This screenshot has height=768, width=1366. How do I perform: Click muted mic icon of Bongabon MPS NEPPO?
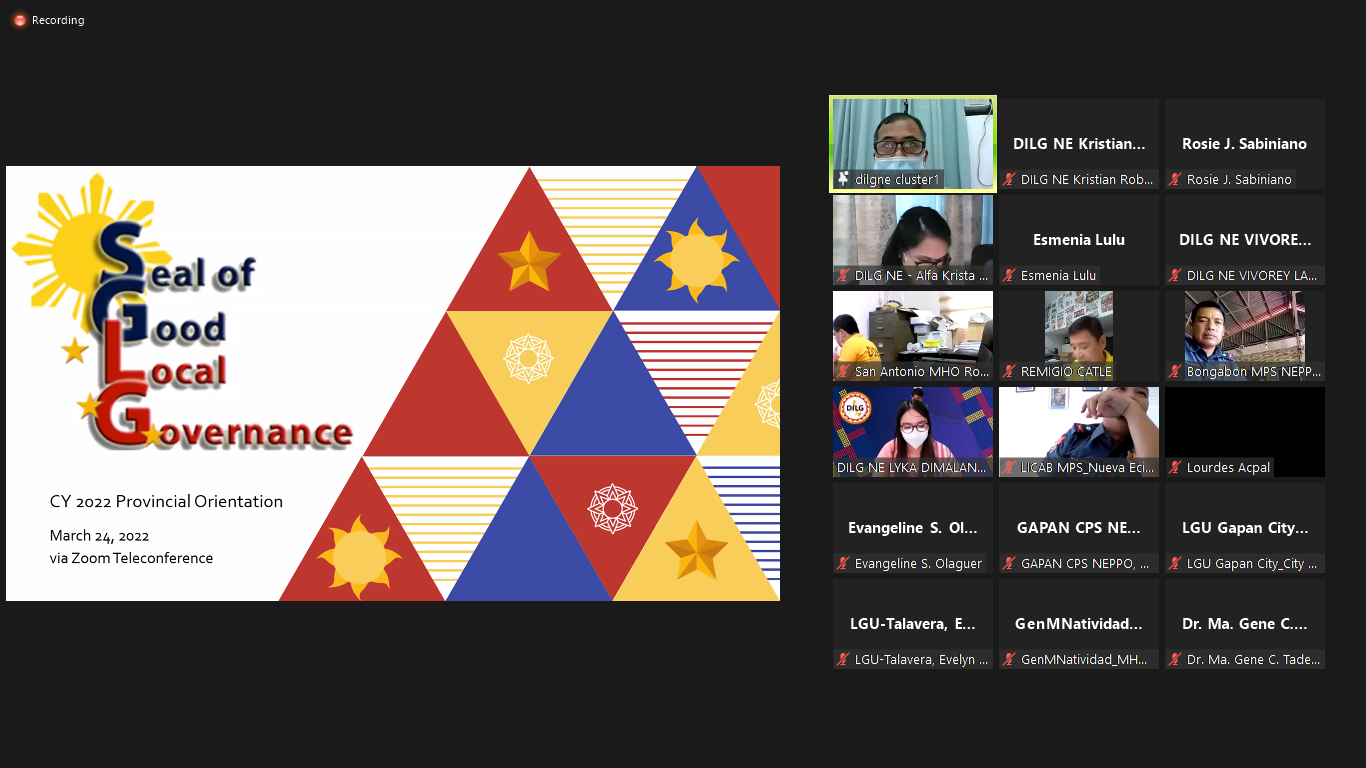point(1175,372)
